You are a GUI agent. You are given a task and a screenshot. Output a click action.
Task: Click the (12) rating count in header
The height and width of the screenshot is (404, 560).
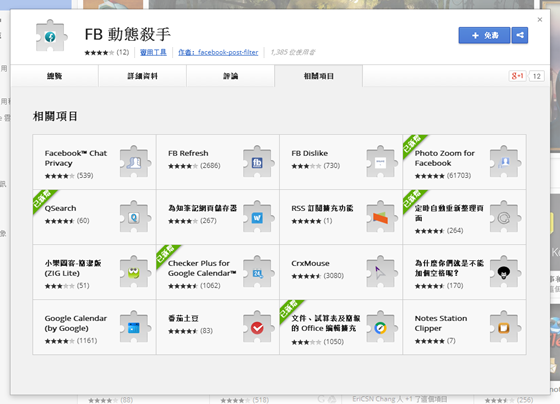click(122, 52)
